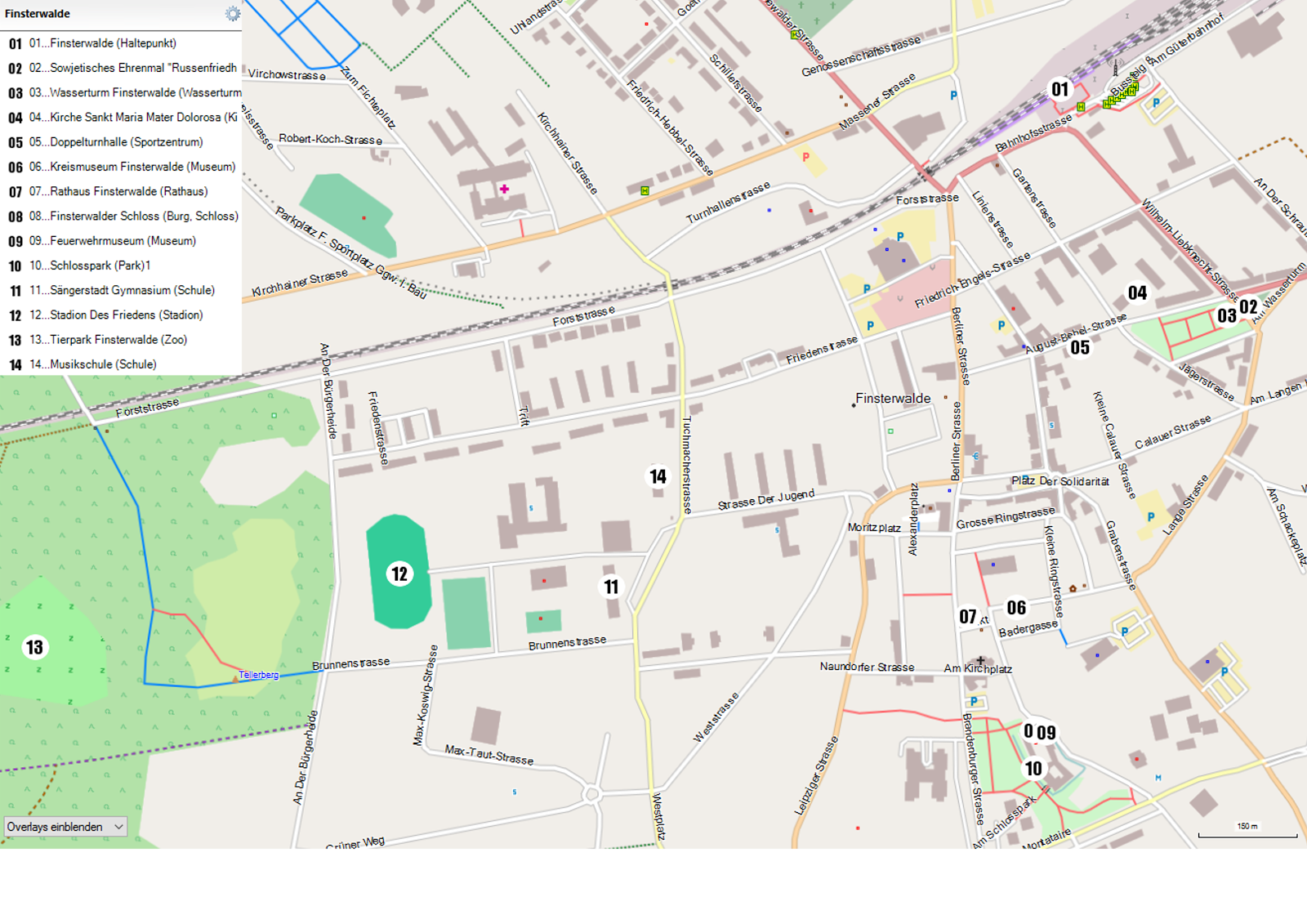Select list entry 02...Sowjetisches Ehrenmal

tap(121, 68)
